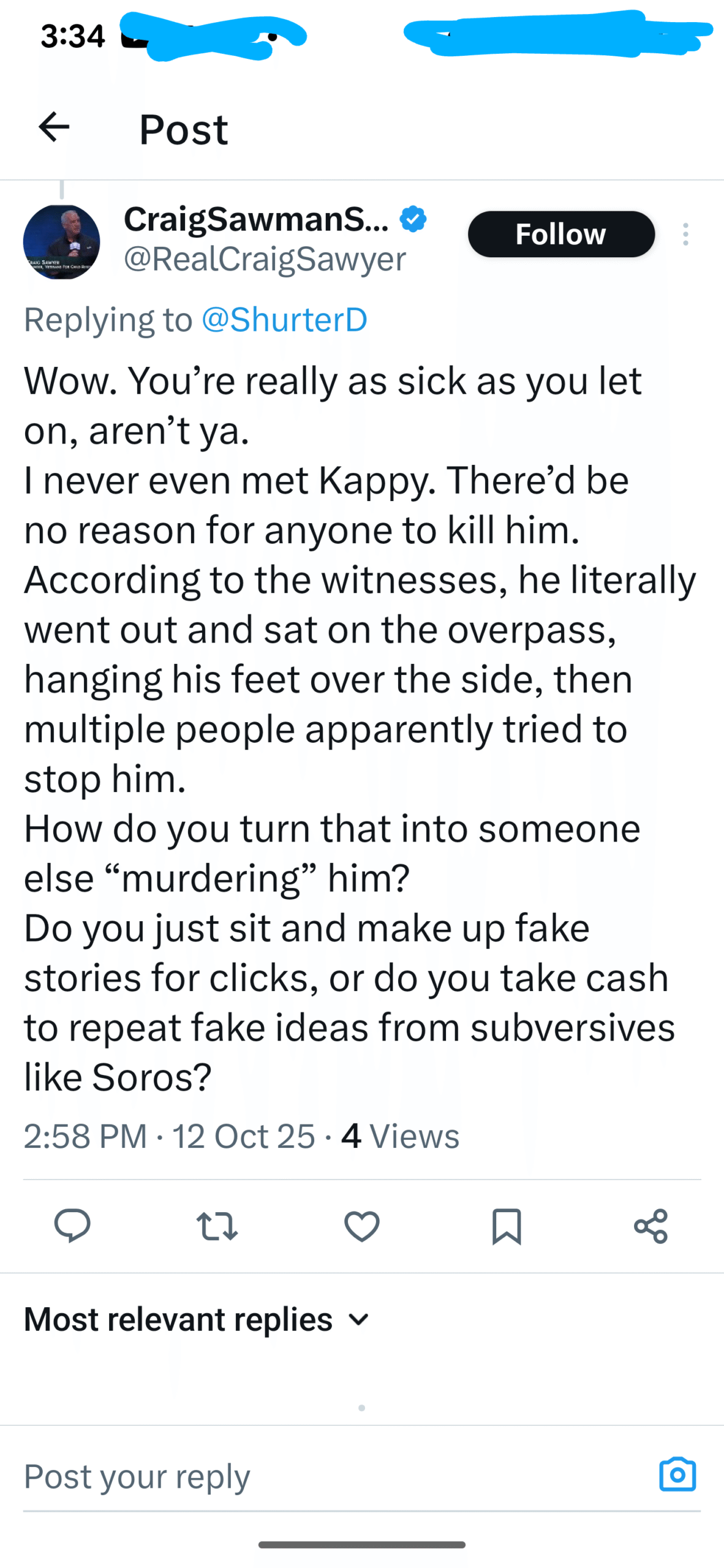This screenshot has height=1568, width=724.
Task: Tap the blue verified badge
Action: pyautogui.click(x=413, y=219)
